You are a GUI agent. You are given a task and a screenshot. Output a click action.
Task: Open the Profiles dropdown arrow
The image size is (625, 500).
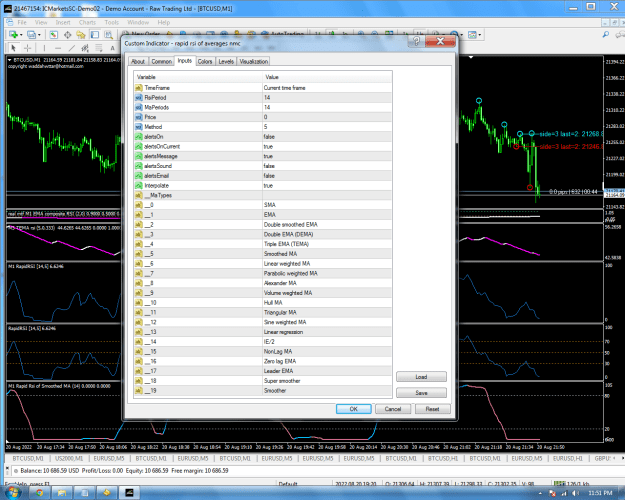click(39, 35)
